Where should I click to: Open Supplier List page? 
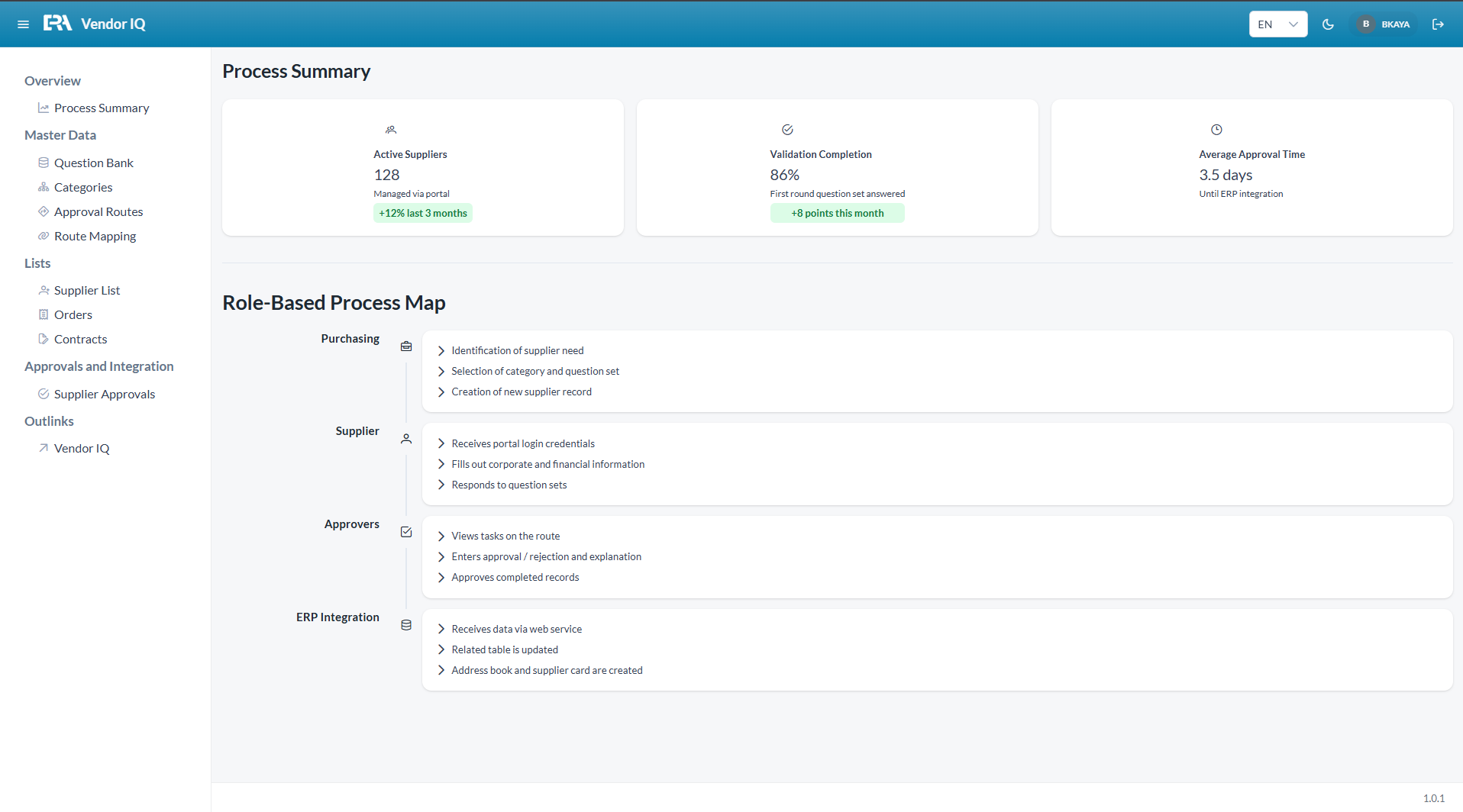coord(86,290)
